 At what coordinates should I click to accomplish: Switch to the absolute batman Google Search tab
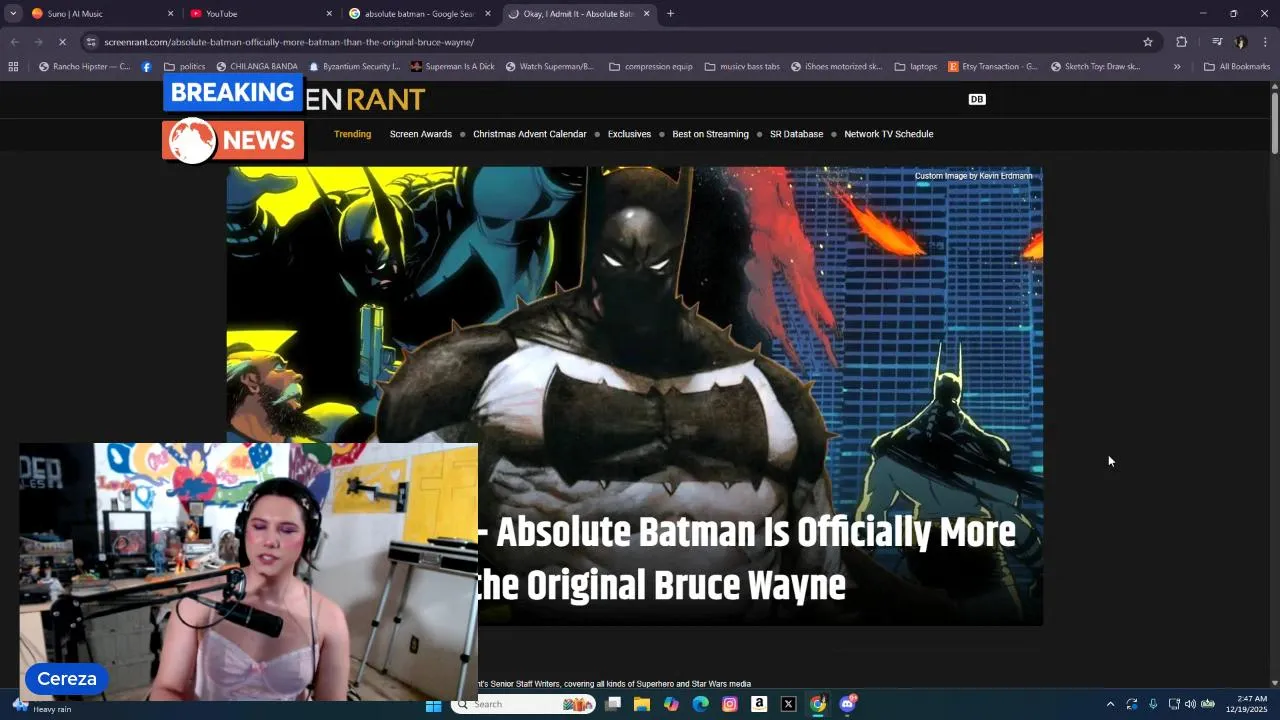pos(419,14)
